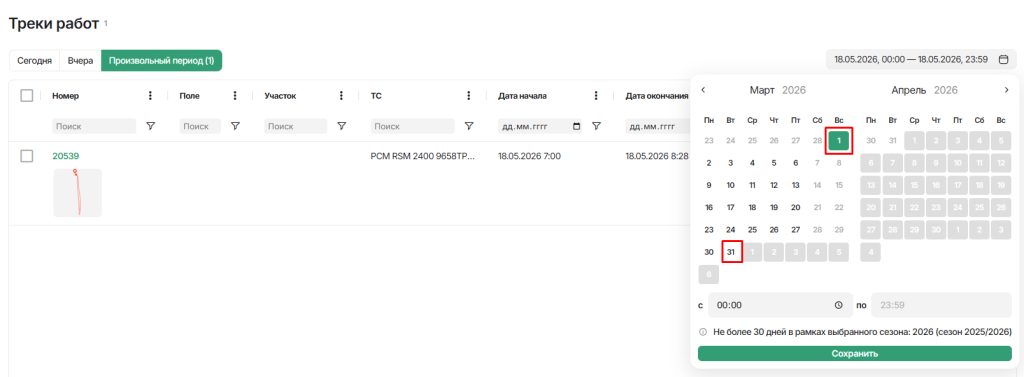Click ТС search input
This screenshot has width=1024, height=377.
coord(412,126)
